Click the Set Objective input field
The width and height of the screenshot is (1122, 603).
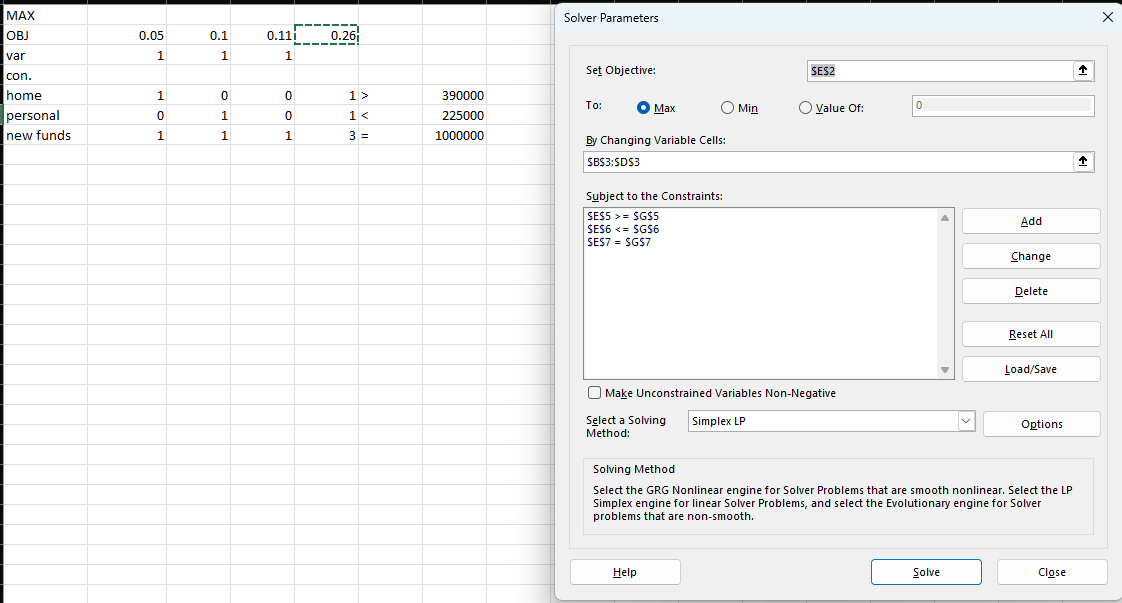(x=940, y=70)
